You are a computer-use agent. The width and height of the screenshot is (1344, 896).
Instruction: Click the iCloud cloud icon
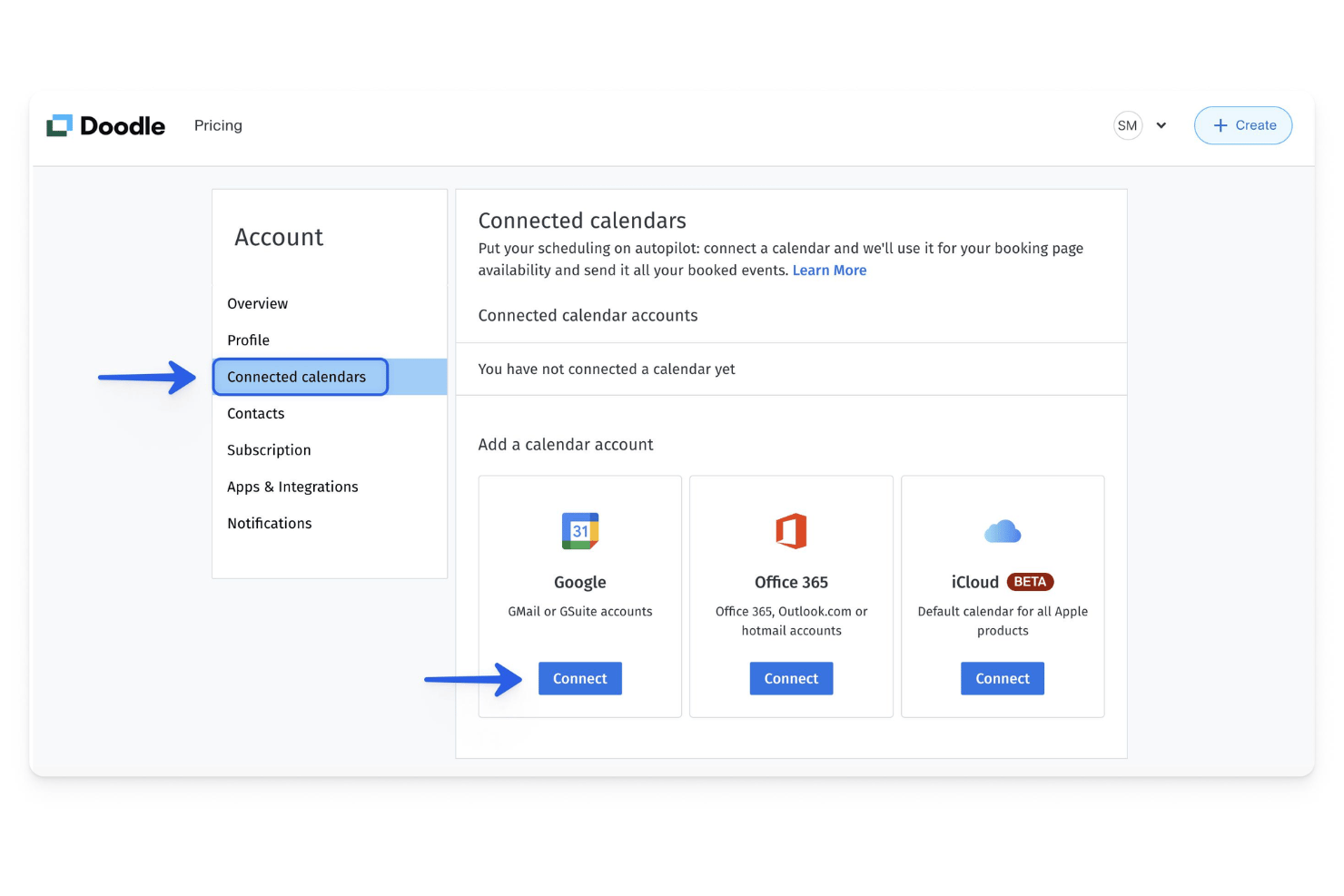click(x=1003, y=531)
